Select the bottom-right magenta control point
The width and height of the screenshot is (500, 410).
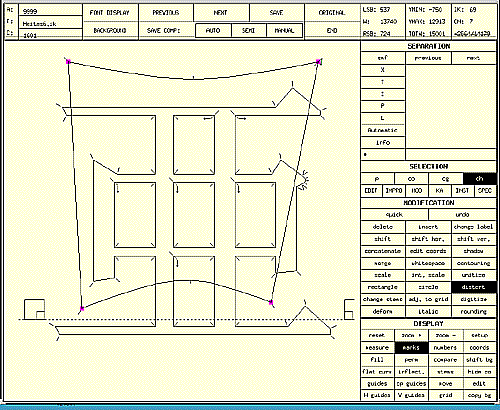271,302
